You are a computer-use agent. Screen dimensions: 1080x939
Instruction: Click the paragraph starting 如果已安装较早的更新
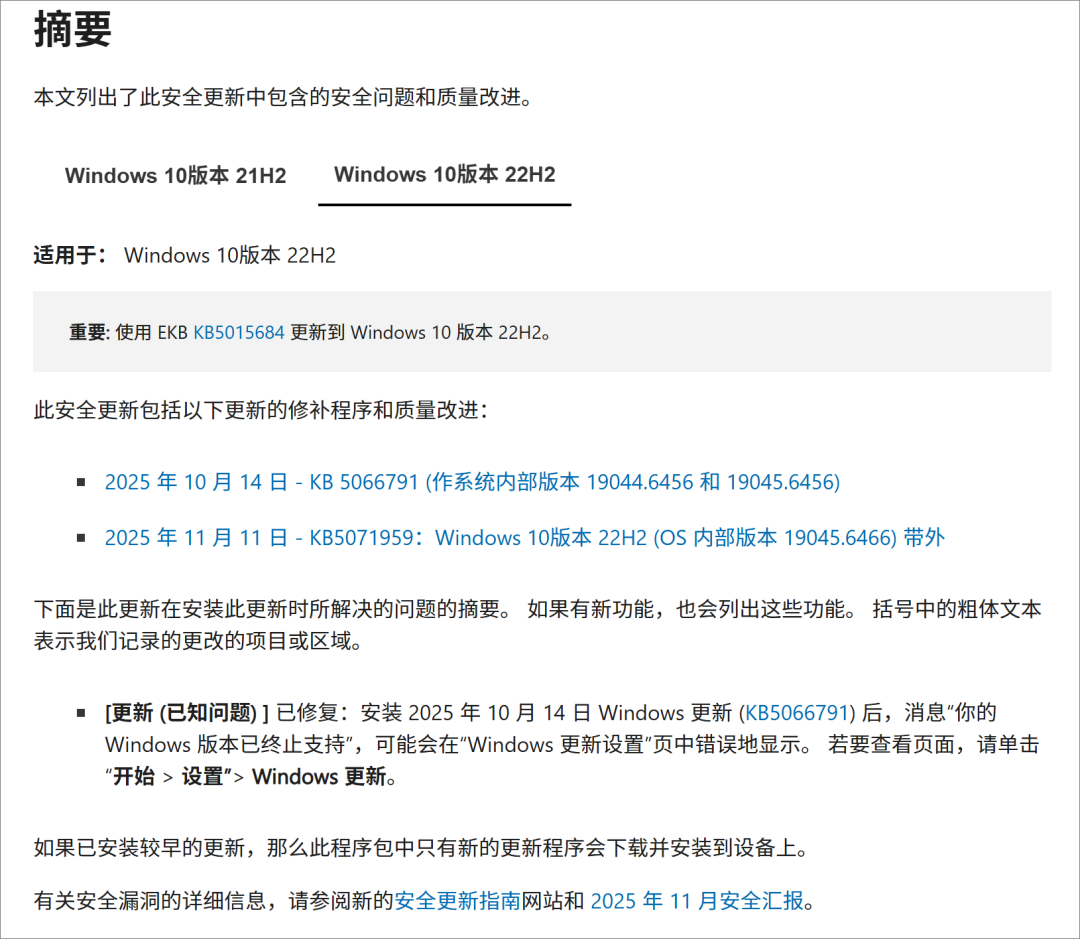pyautogui.click(x=421, y=847)
